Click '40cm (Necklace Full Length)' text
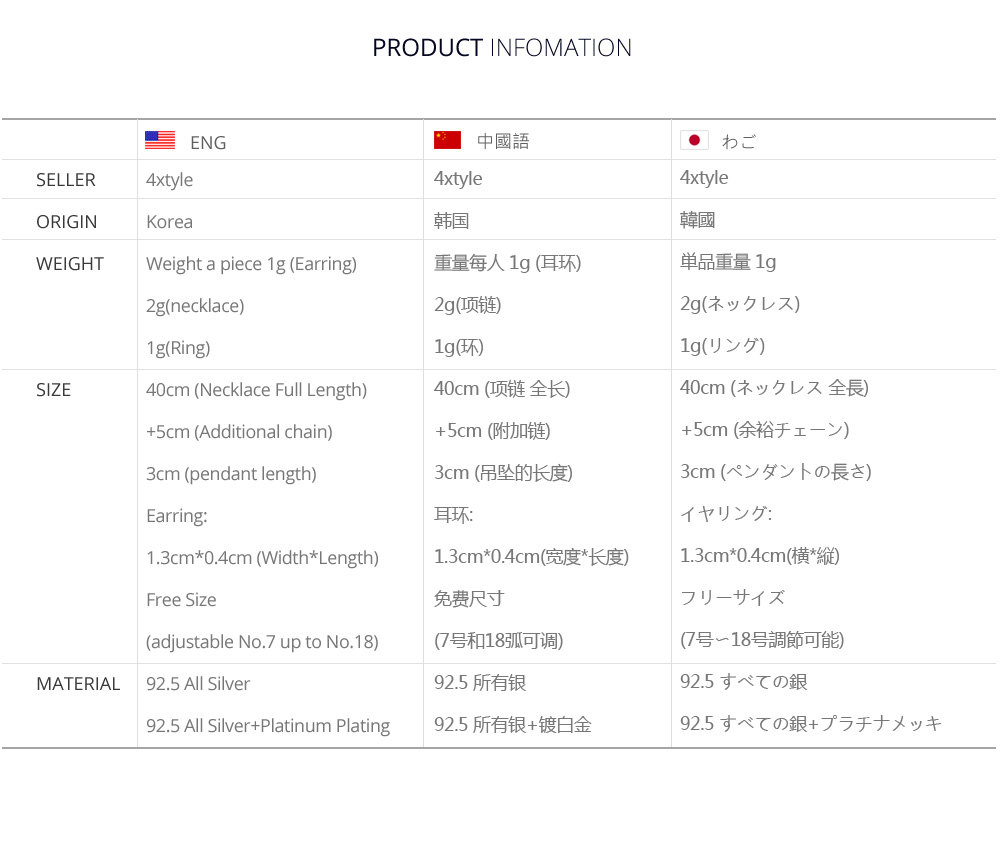 click(256, 390)
